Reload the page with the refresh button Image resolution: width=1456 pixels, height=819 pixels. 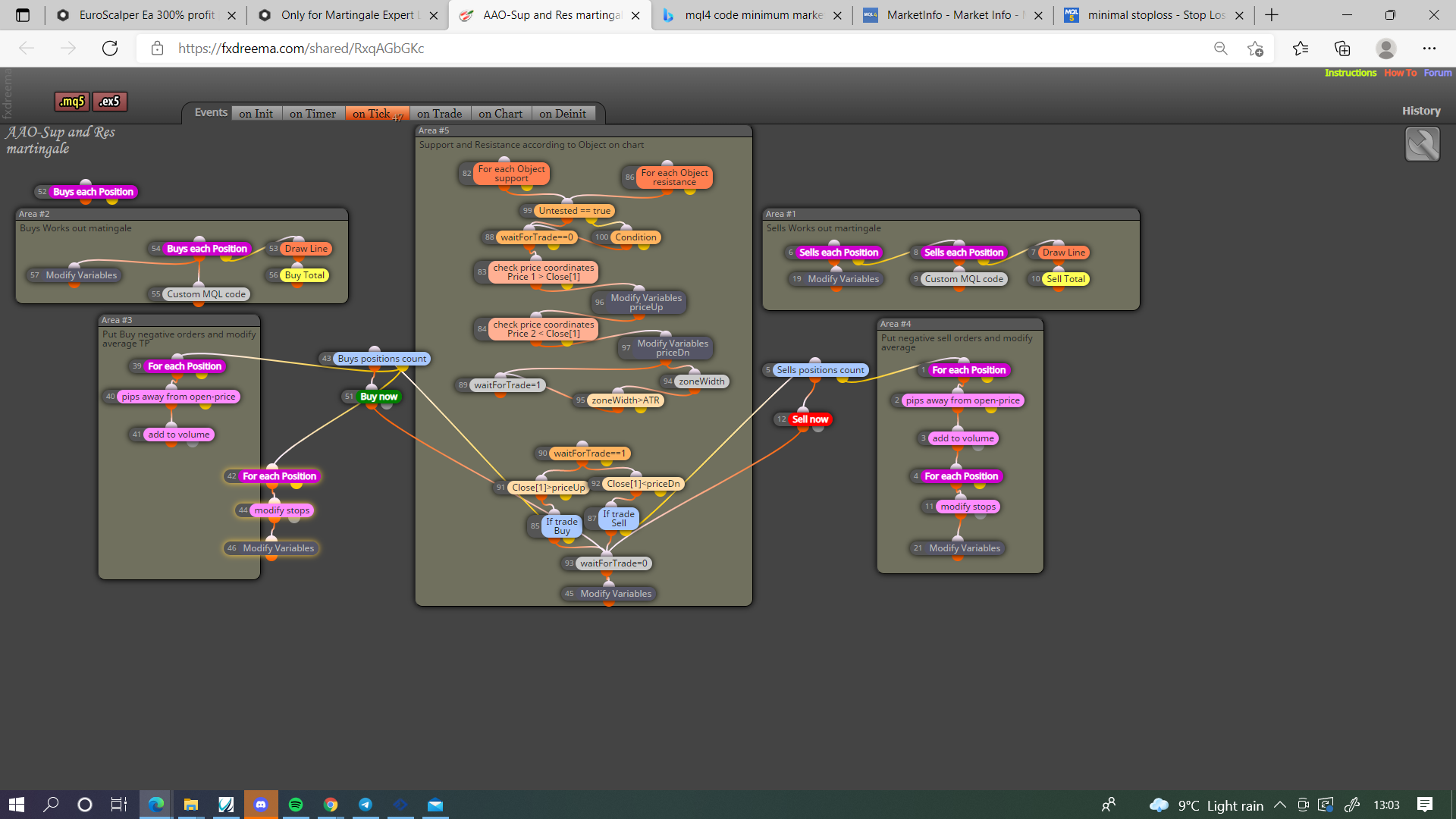coord(110,49)
